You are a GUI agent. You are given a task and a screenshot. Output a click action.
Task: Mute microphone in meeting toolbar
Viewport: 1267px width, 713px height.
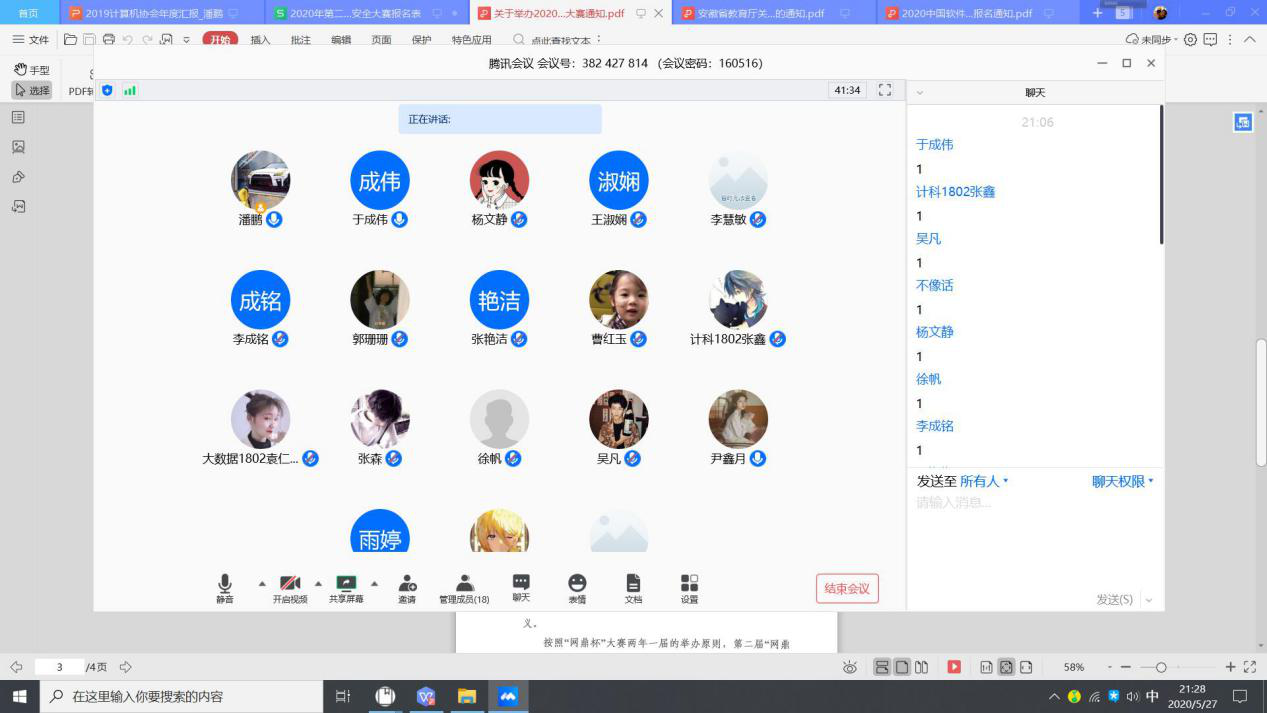[225, 588]
